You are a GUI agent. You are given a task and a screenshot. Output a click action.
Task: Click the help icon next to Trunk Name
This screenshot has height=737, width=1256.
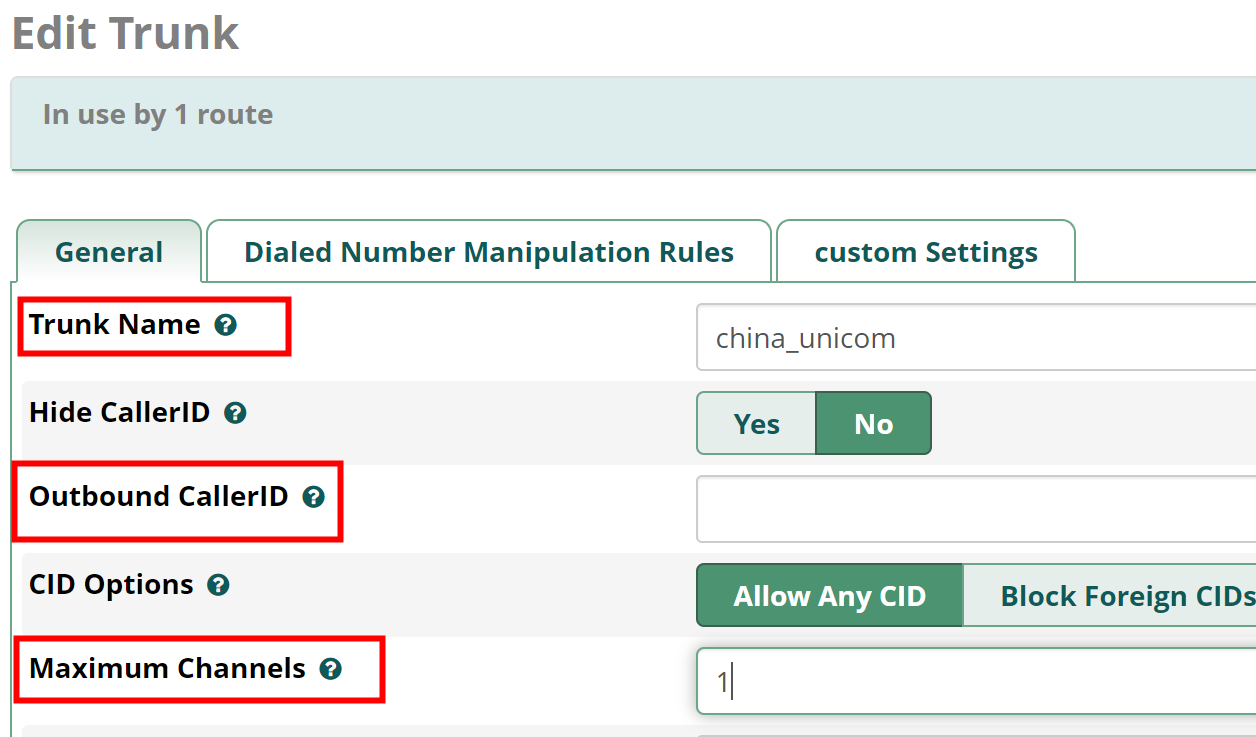[226, 325]
